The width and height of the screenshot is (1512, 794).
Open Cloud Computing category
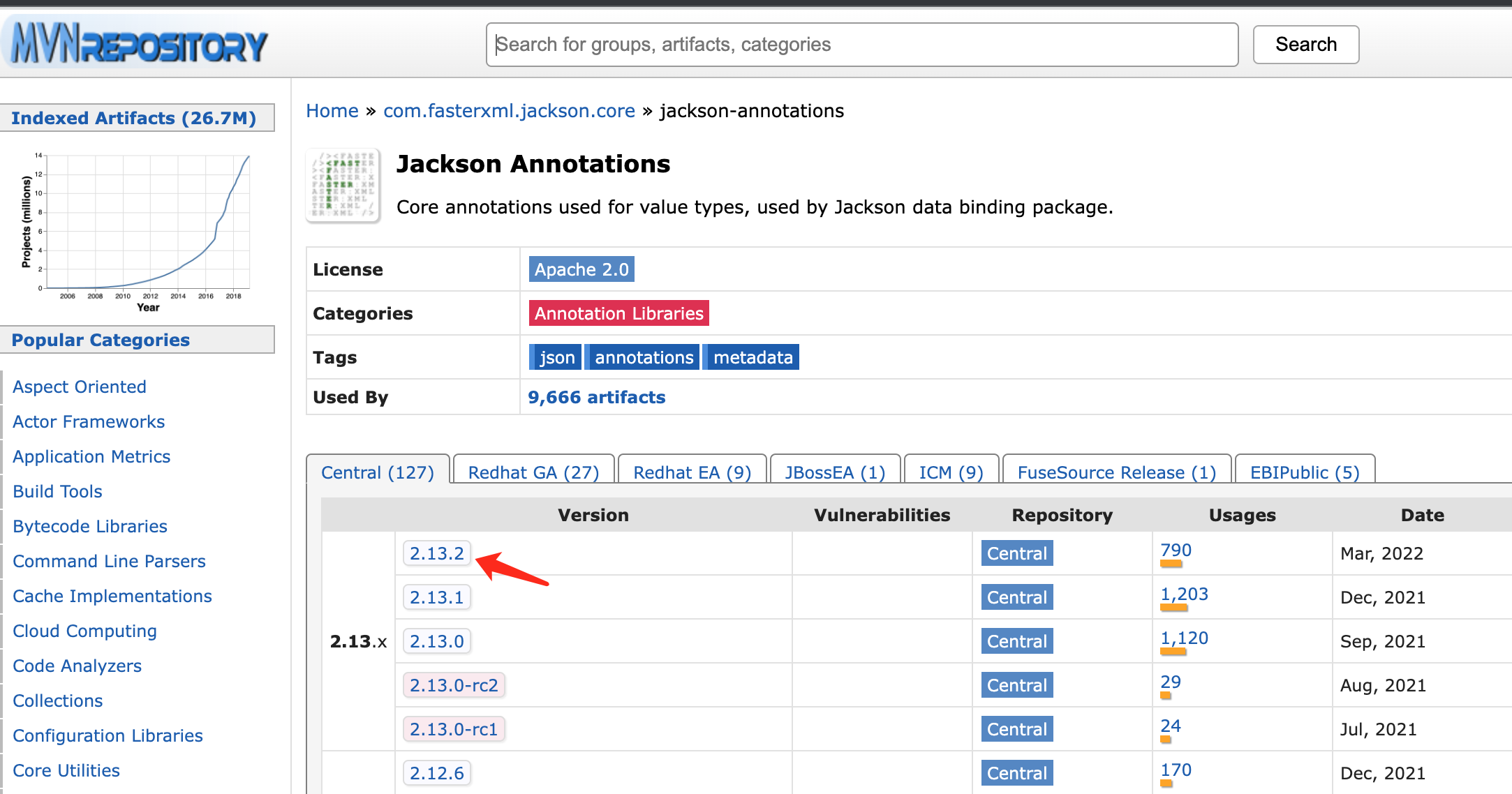tap(84, 631)
